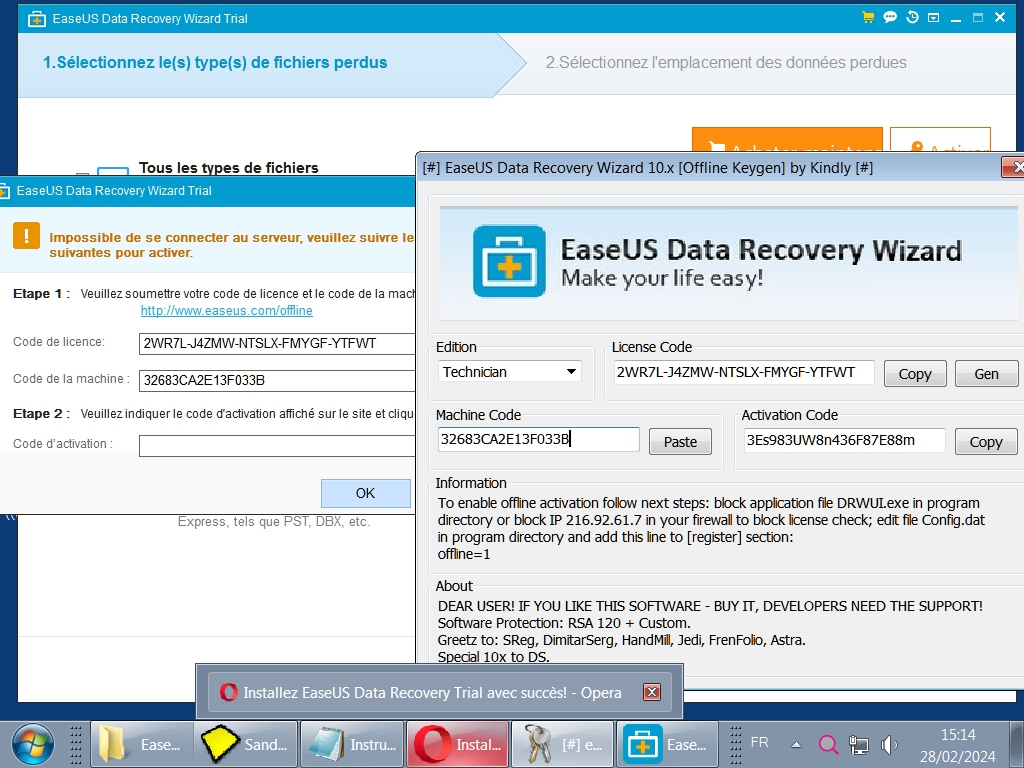The width and height of the screenshot is (1024, 768).
Task: Click the orange Acheter maintenant button
Action: point(787,140)
